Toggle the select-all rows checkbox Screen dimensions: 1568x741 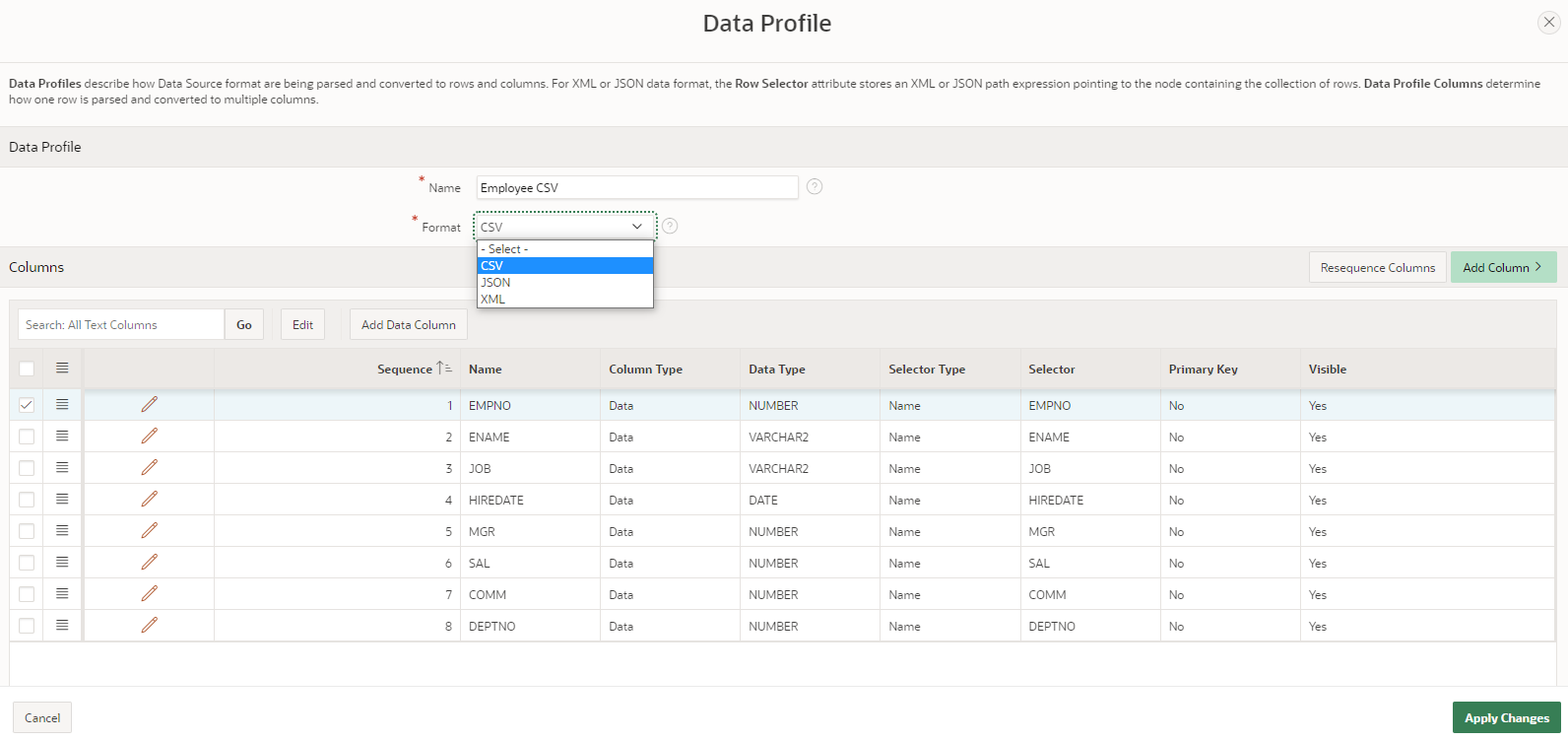(27, 369)
